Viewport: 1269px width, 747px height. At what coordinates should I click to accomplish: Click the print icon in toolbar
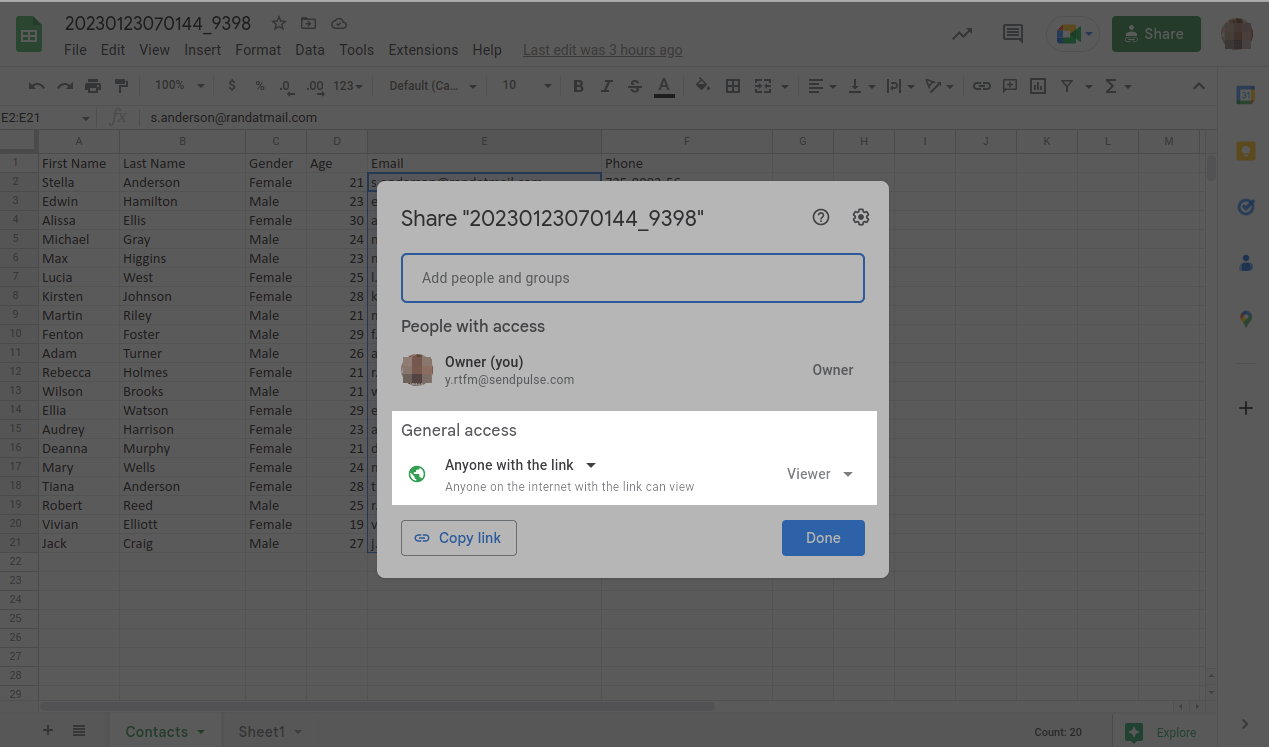93,86
